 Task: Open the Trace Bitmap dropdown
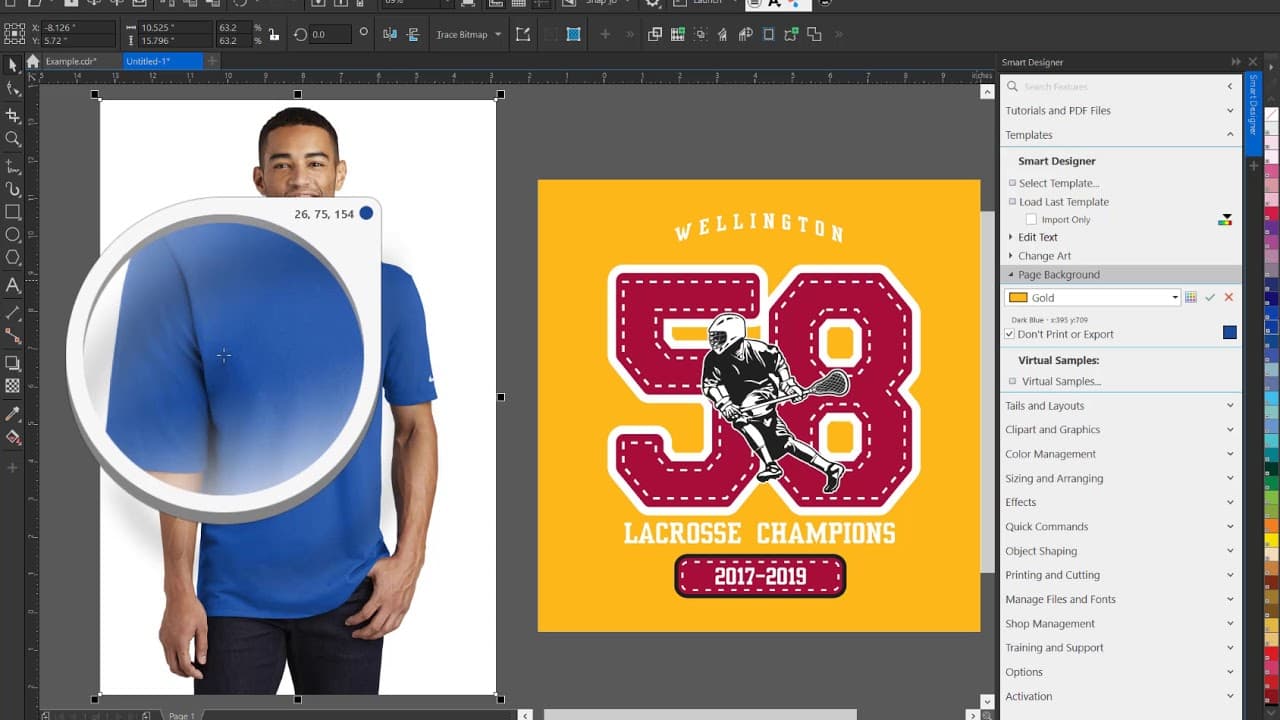467,34
